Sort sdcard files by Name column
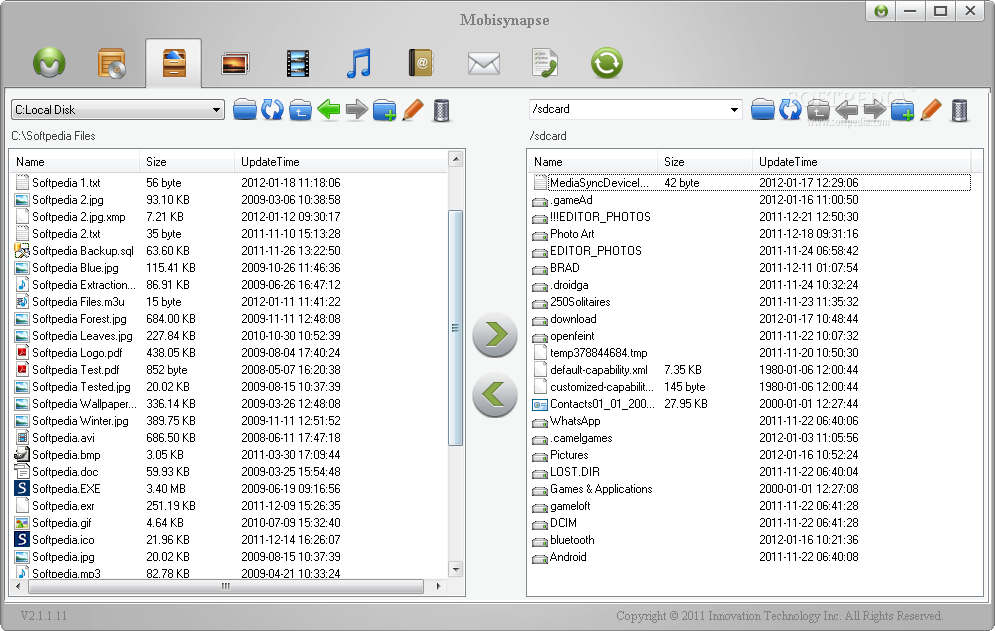 pos(593,162)
